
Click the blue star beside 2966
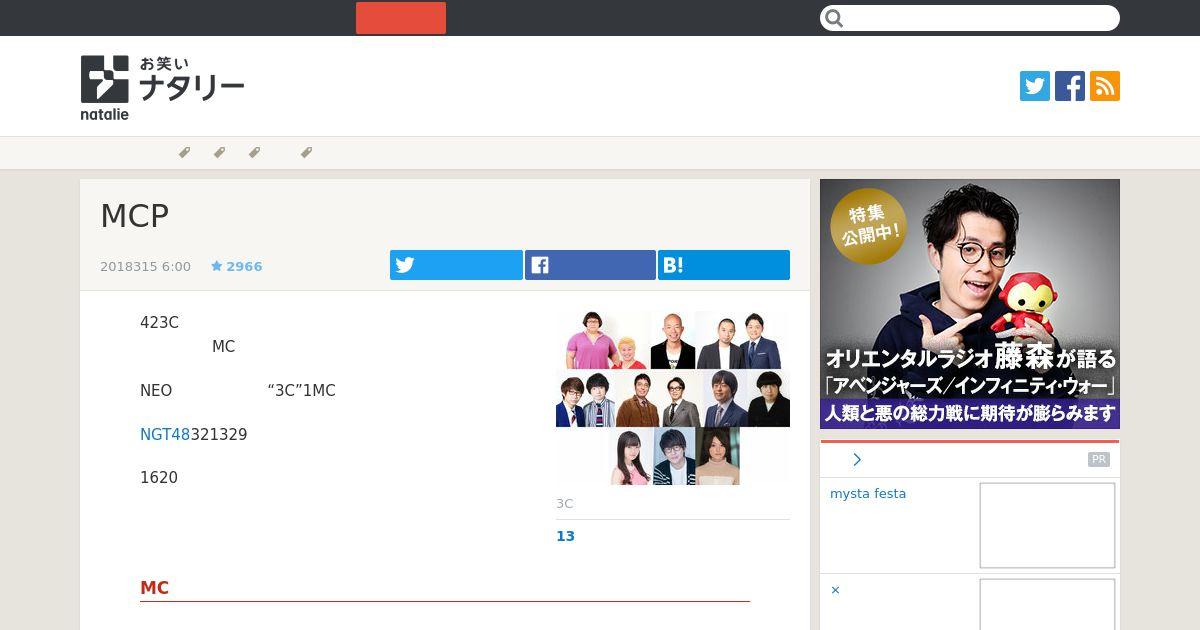(x=216, y=266)
